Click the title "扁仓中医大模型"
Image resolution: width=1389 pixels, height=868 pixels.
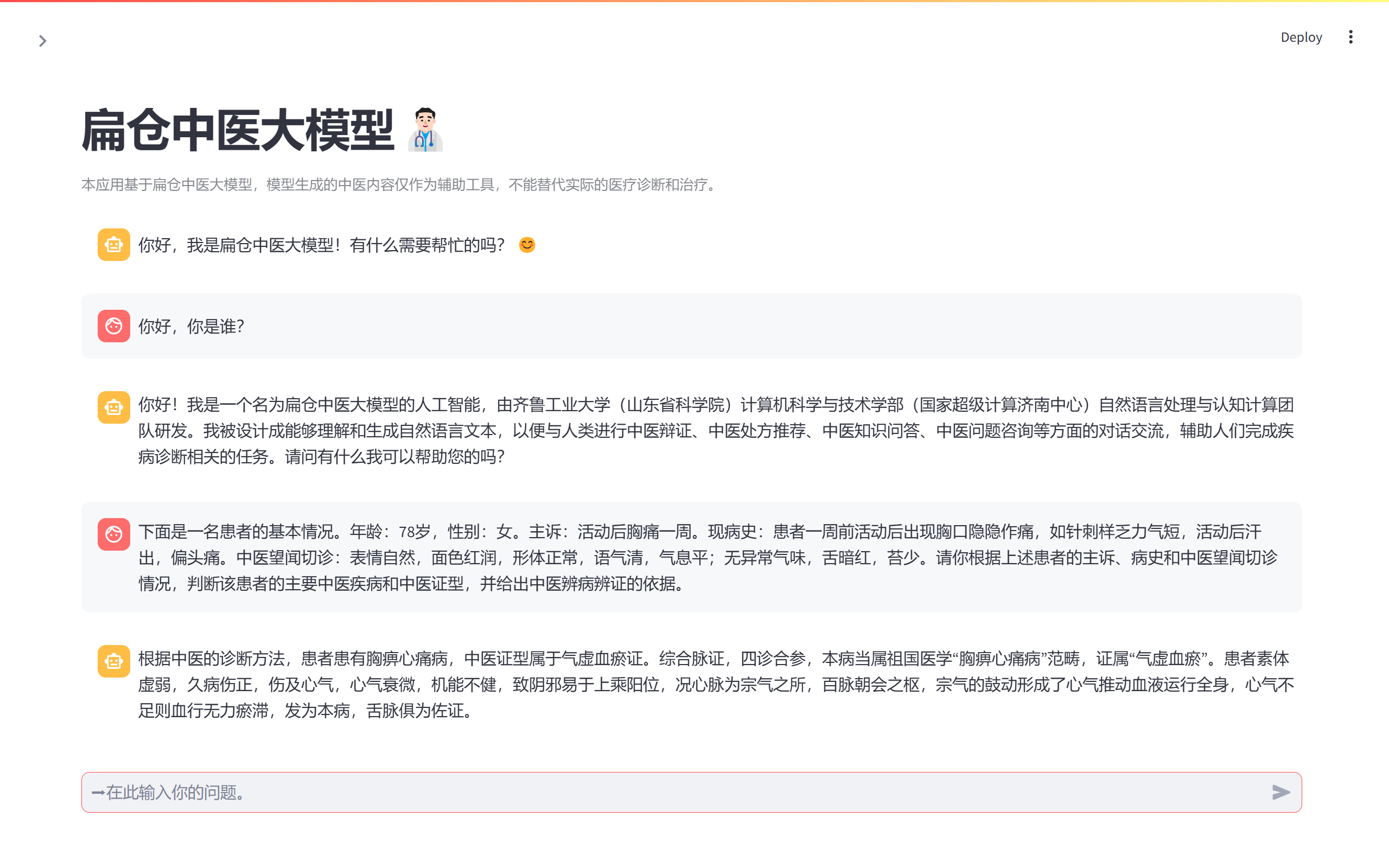(238, 131)
